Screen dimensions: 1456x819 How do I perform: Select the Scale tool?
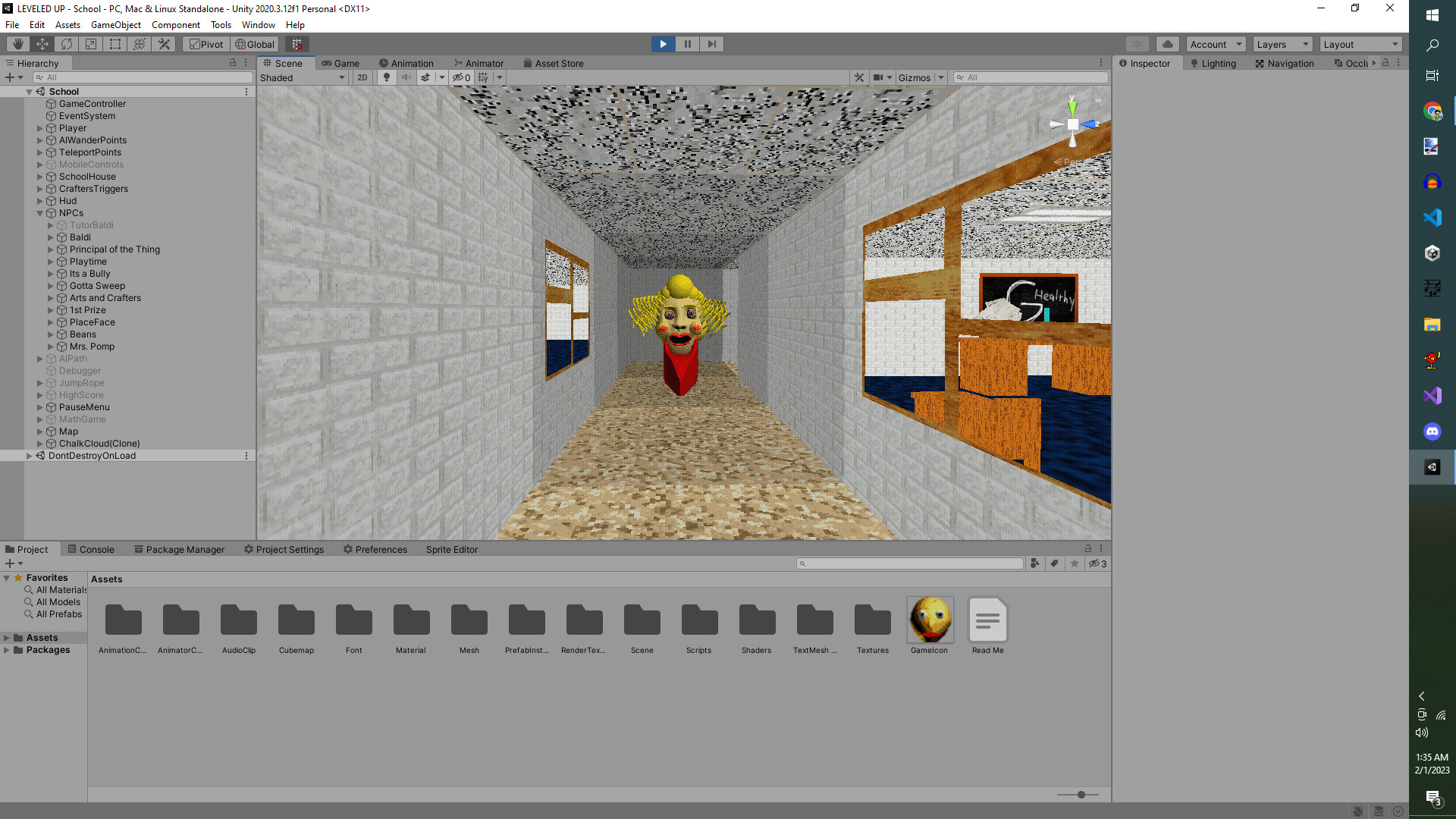90,43
